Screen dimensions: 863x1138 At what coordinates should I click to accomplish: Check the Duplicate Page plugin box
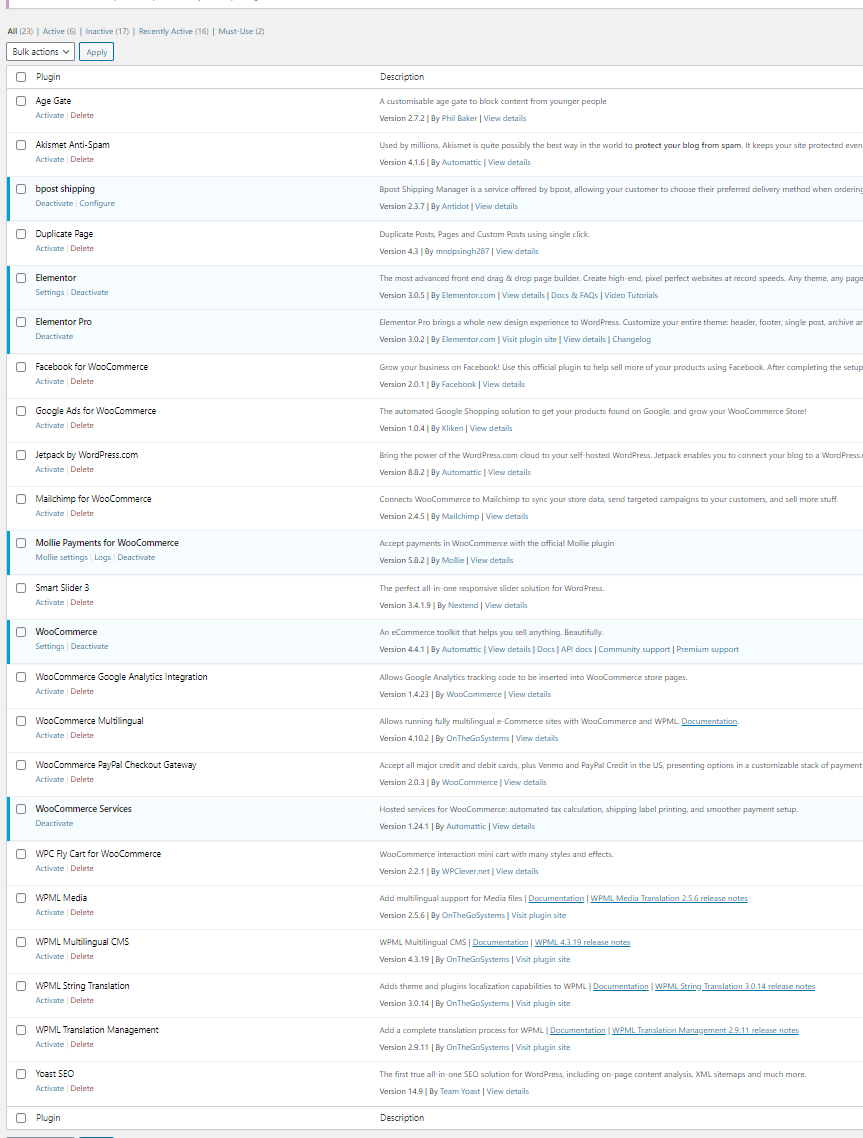click(21, 234)
